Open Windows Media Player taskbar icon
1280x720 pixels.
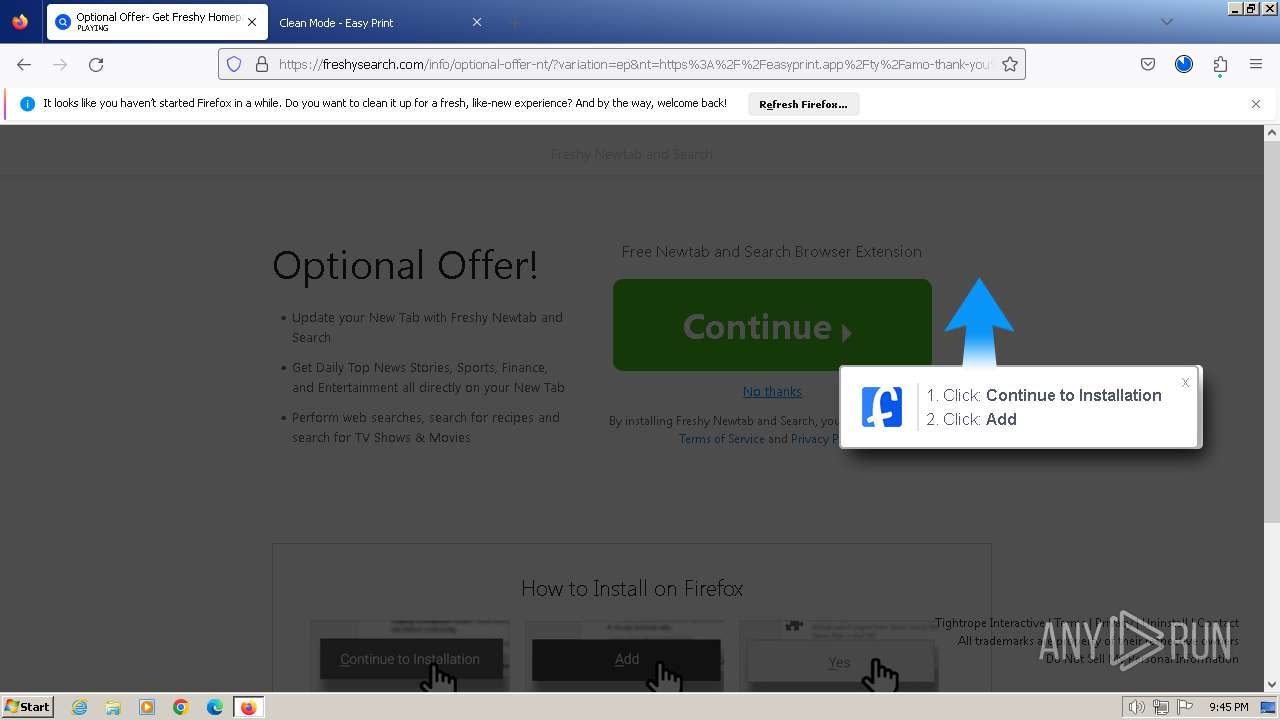147,707
